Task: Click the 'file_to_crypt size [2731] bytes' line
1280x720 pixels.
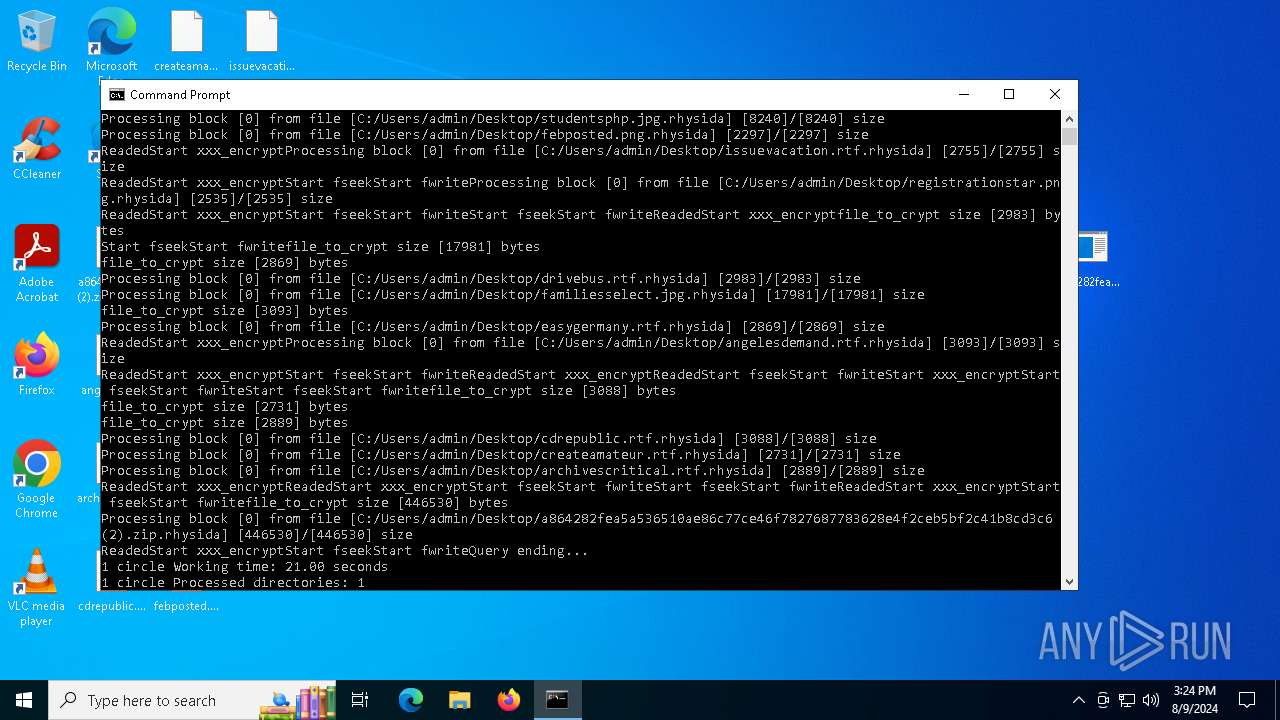Action: point(225,406)
